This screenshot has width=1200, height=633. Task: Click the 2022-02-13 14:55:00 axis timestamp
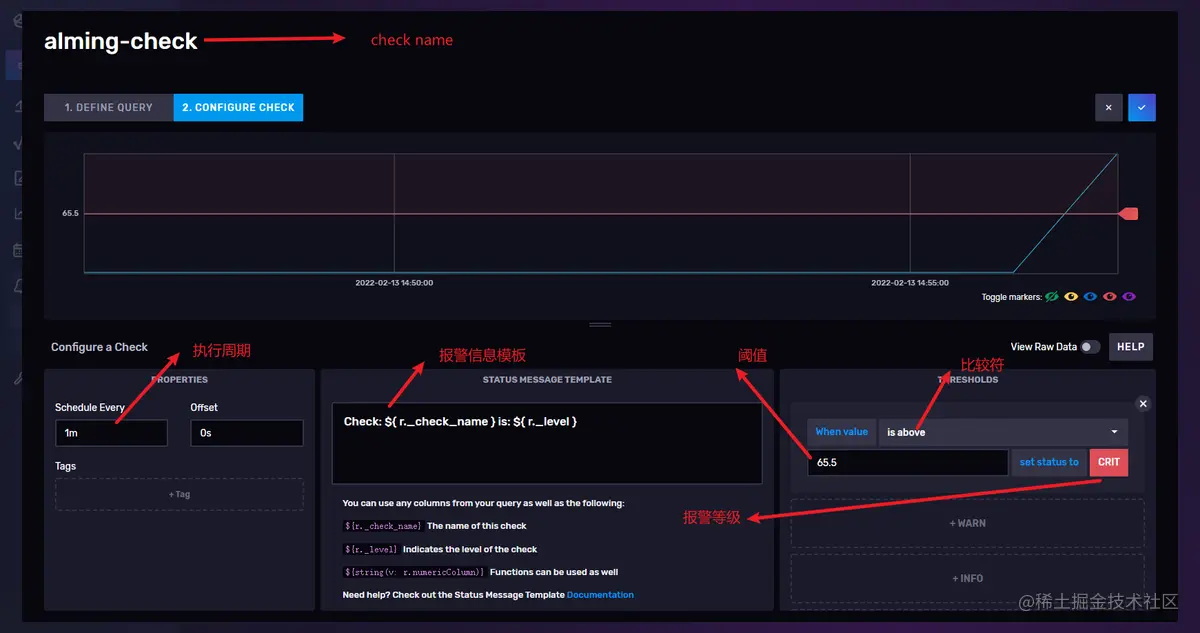pos(910,283)
